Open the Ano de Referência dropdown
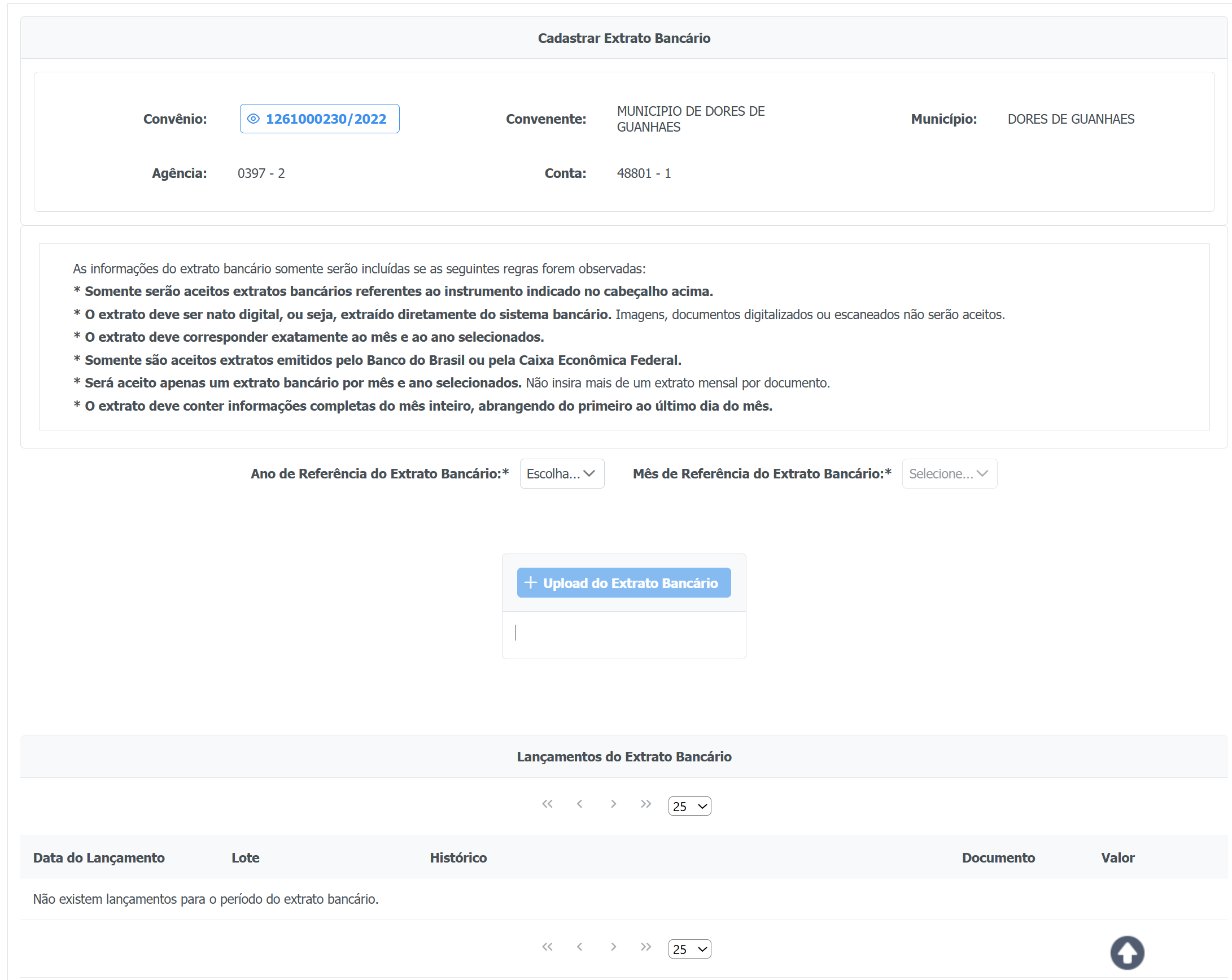Image resolution: width=1232 pixels, height=980 pixels. click(561, 473)
